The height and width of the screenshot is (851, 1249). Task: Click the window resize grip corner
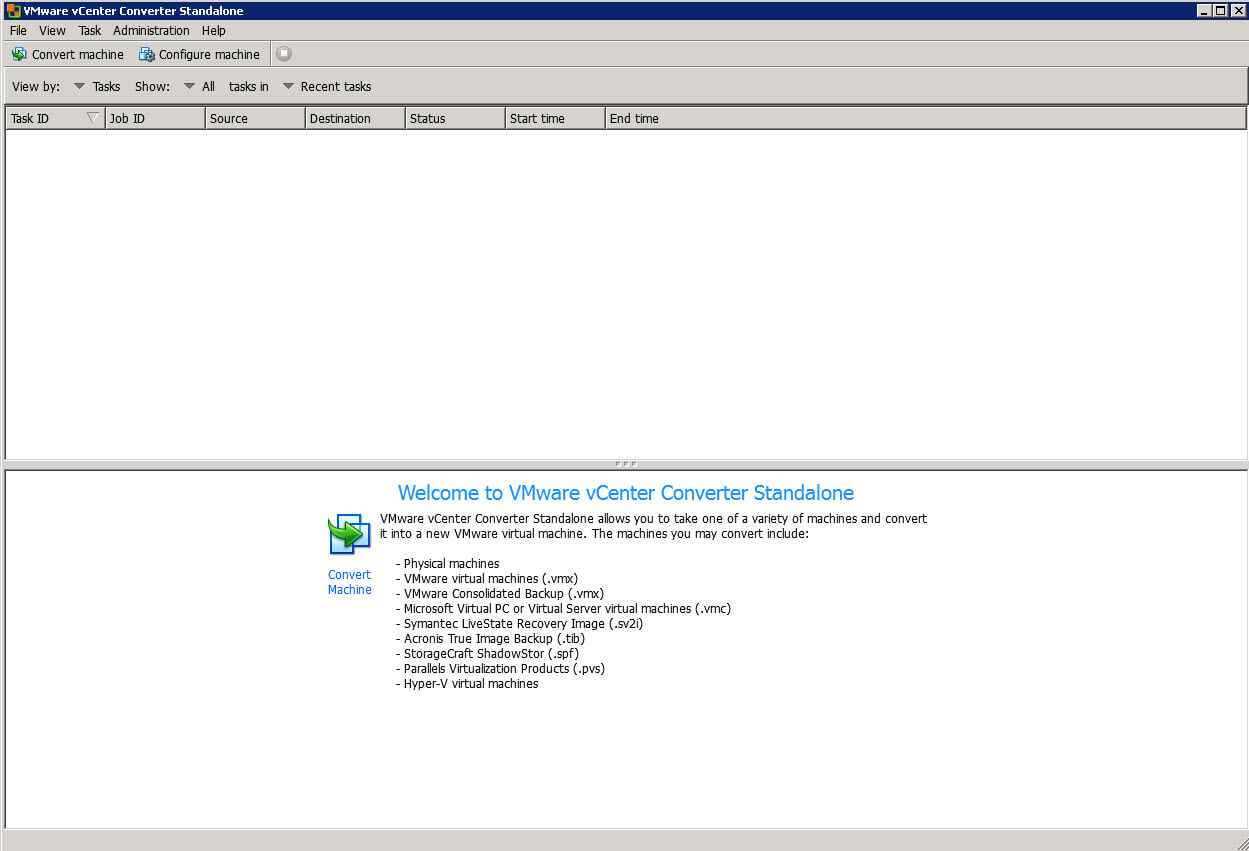click(x=1241, y=843)
